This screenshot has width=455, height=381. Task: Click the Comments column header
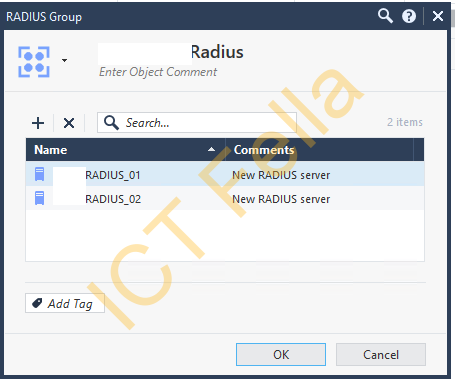319,150
